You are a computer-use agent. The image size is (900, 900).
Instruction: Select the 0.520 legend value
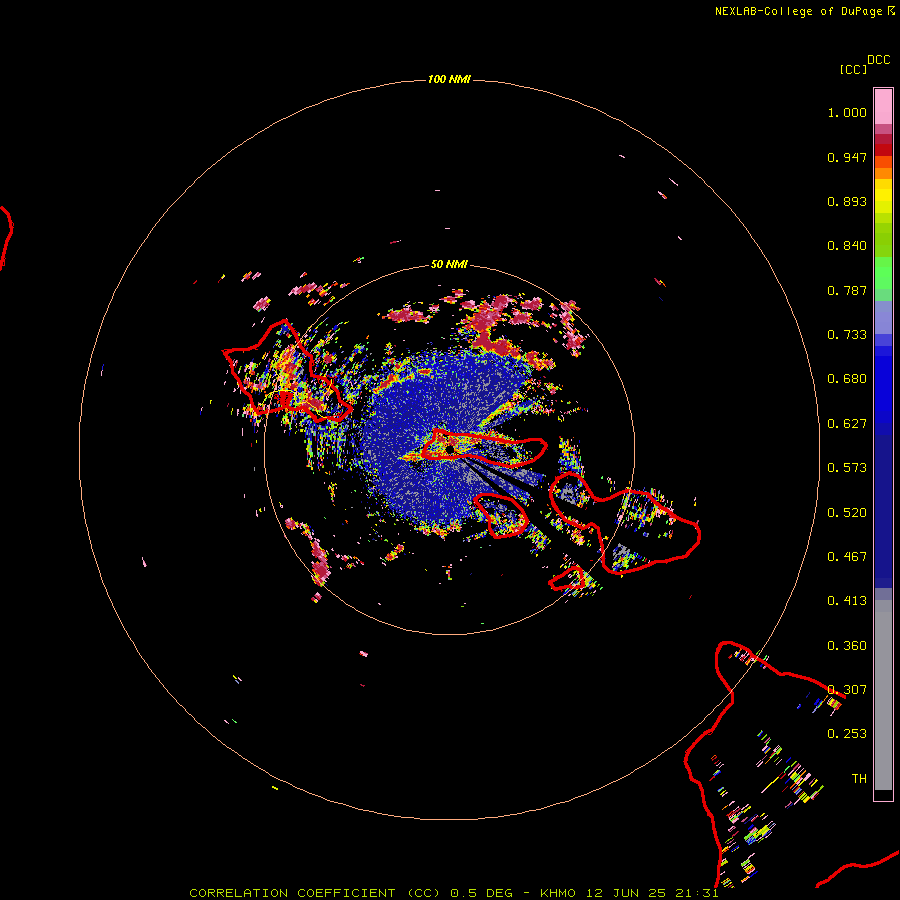point(847,513)
